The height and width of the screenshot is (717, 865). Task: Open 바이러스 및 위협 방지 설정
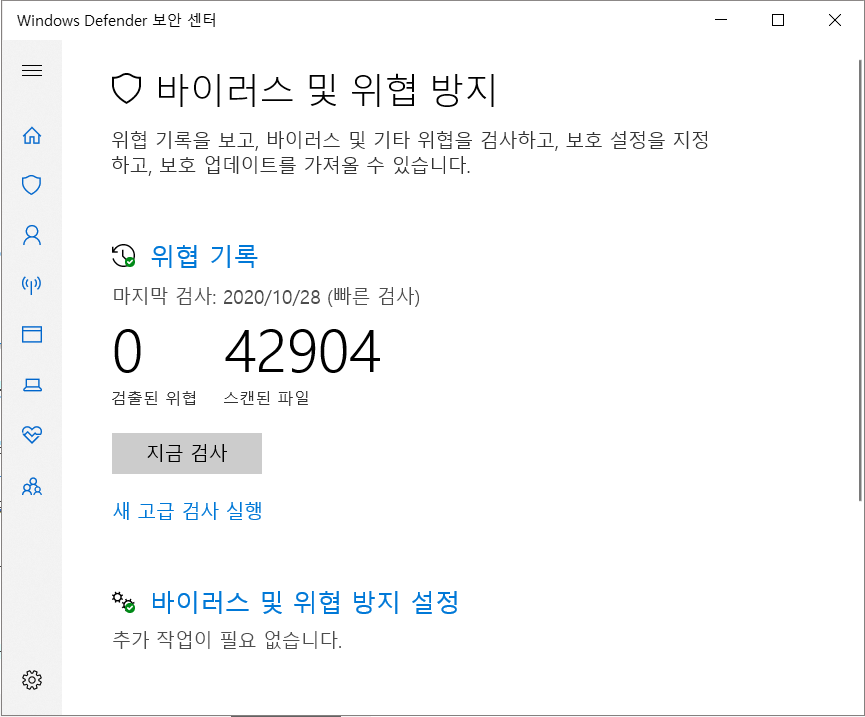[305, 603]
